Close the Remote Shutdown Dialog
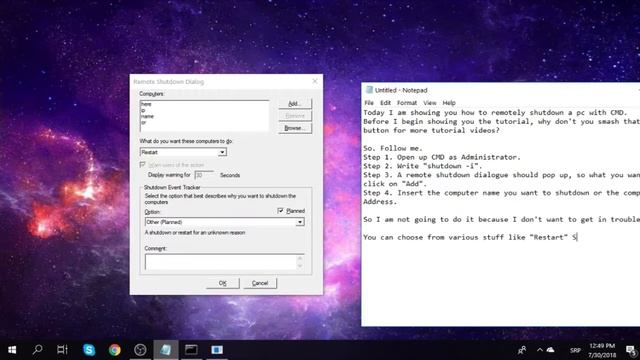This screenshot has height=360, width=640. click(315, 81)
